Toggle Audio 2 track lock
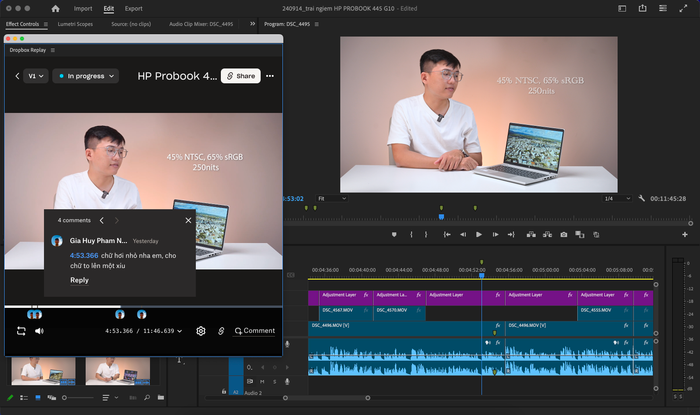 224,391
